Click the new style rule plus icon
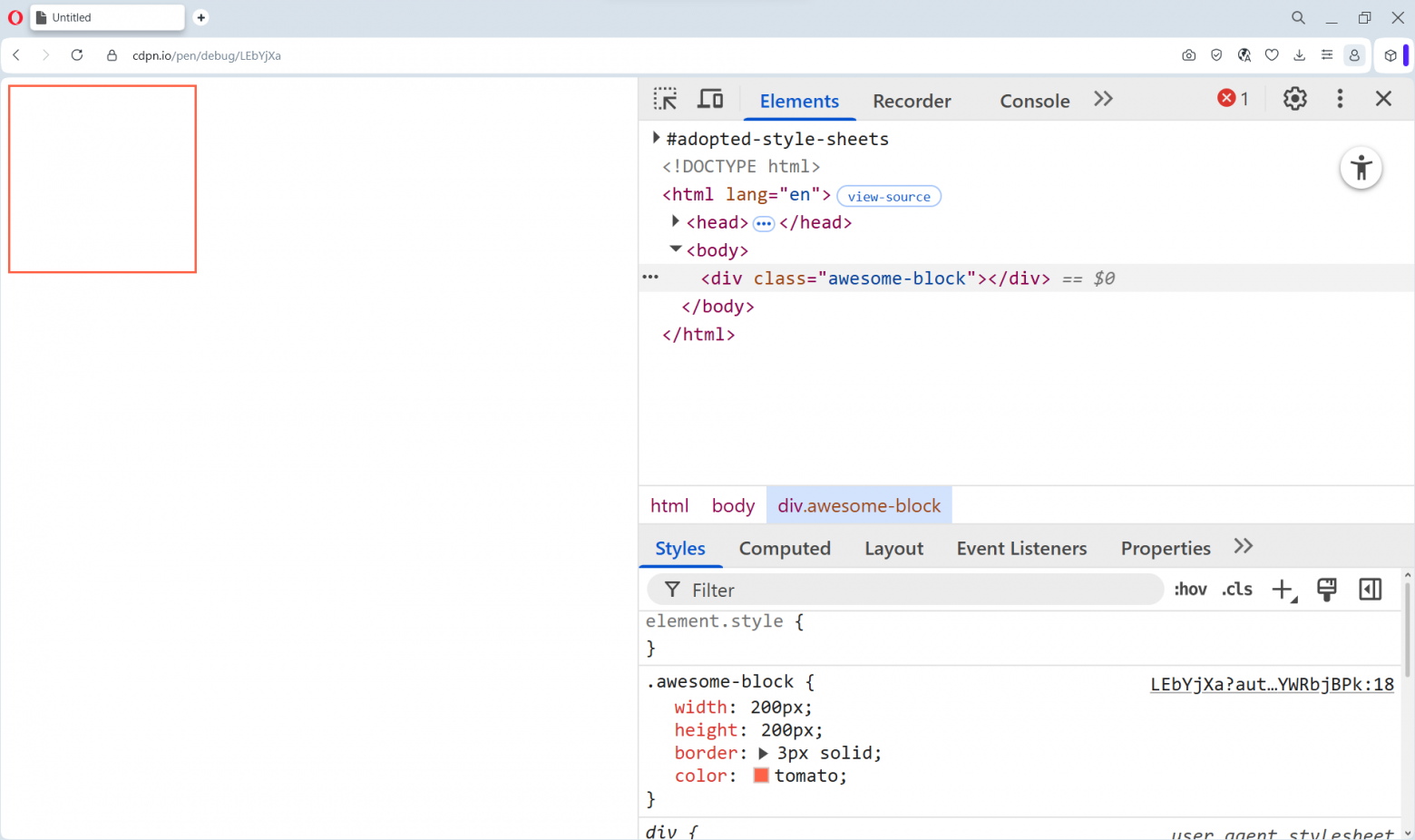 click(1283, 590)
